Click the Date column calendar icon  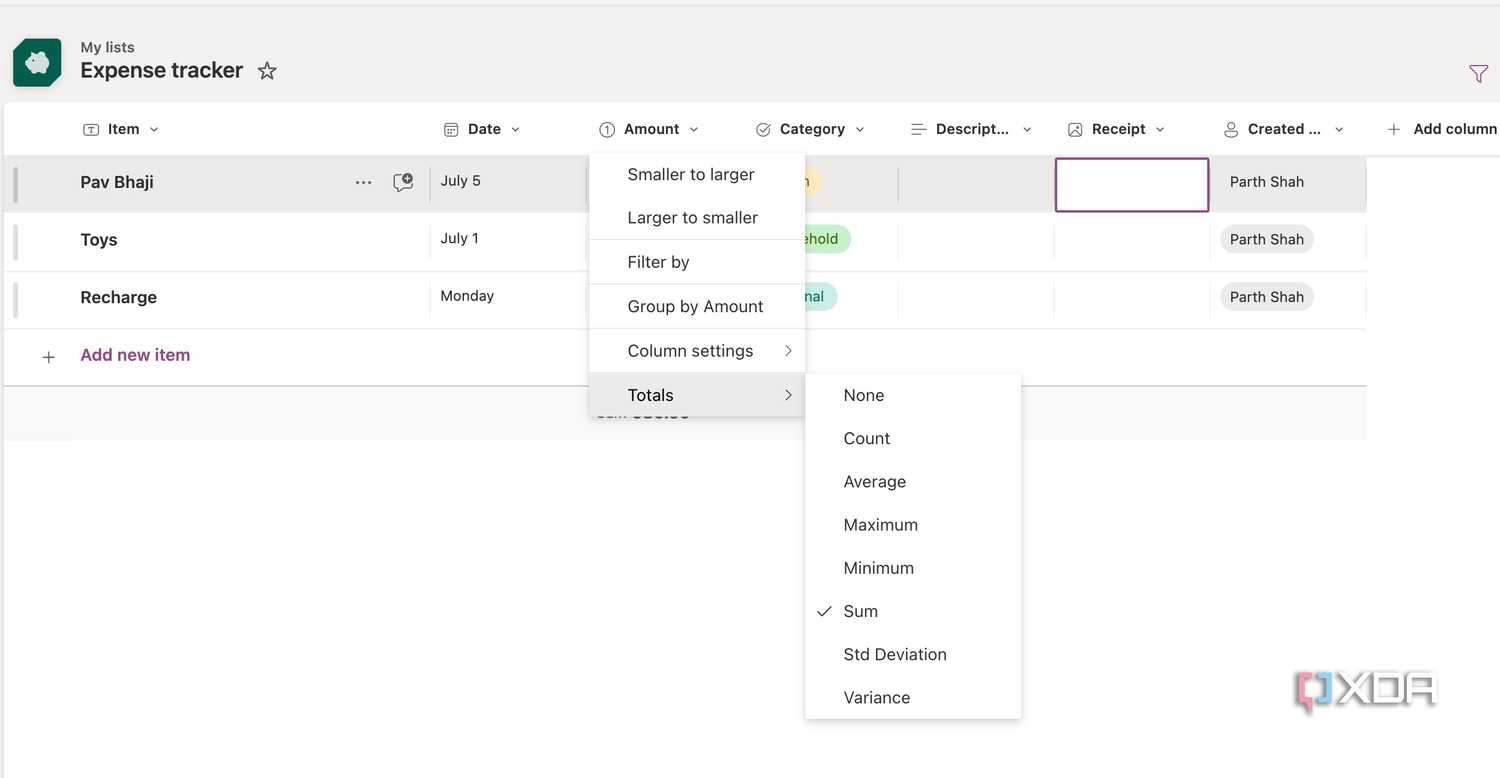pyautogui.click(x=451, y=129)
